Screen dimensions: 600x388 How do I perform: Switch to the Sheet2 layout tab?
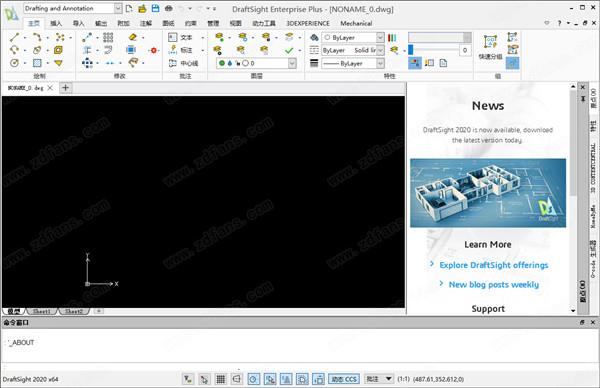pyautogui.click(x=74, y=311)
